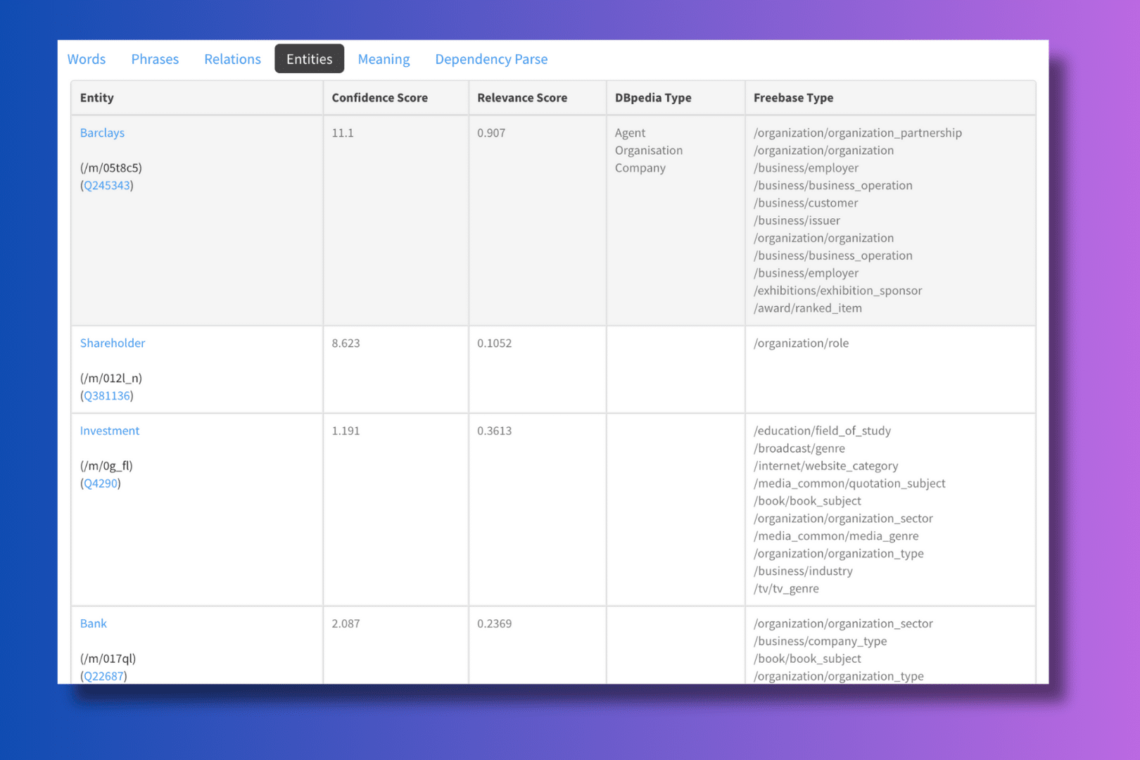Click /organization/role type text
This screenshot has width=1140, height=760.
click(x=800, y=343)
